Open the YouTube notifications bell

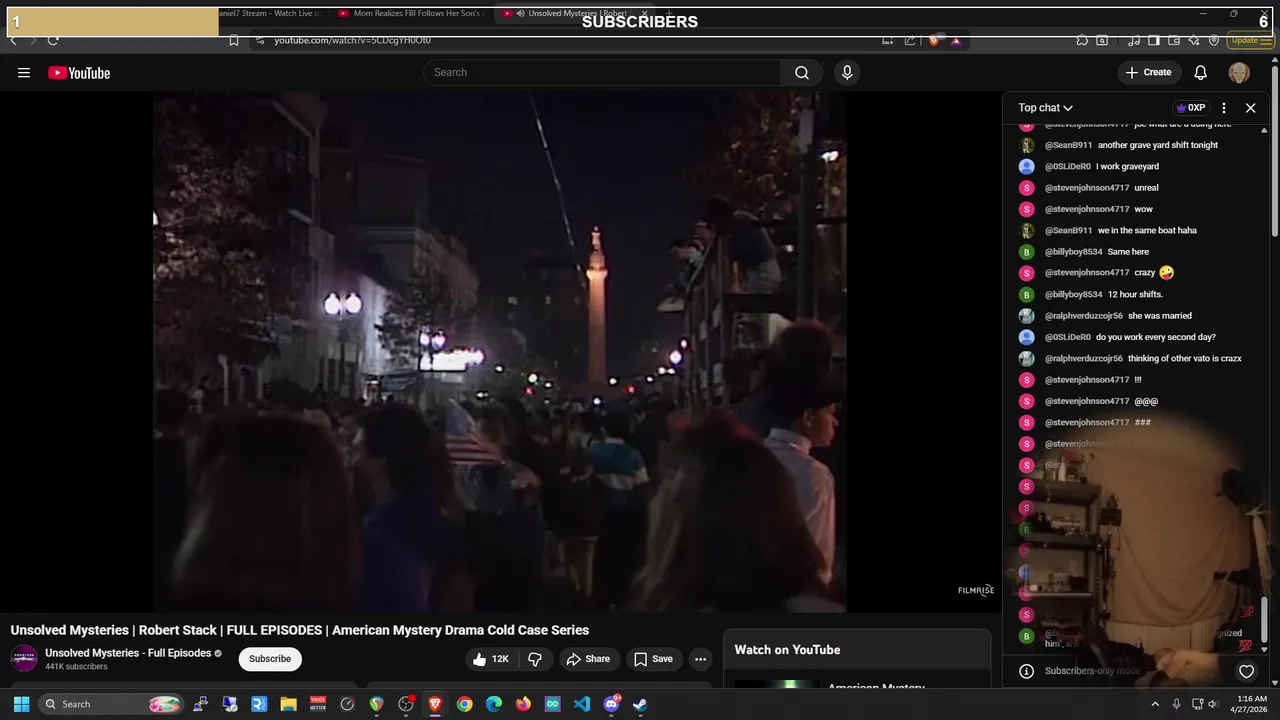[1201, 72]
